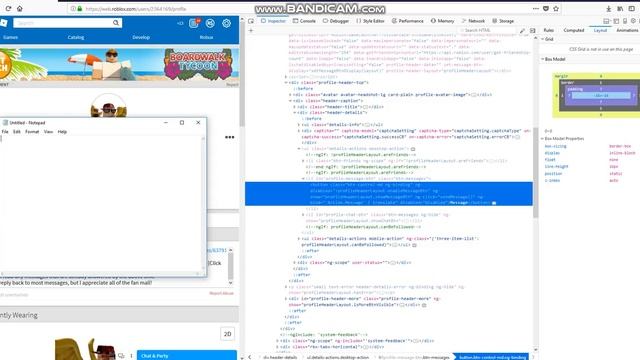The height and width of the screenshot is (360, 640).
Task: Click the magnifier icon in Roblox search
Action: (x=116, y=23)
